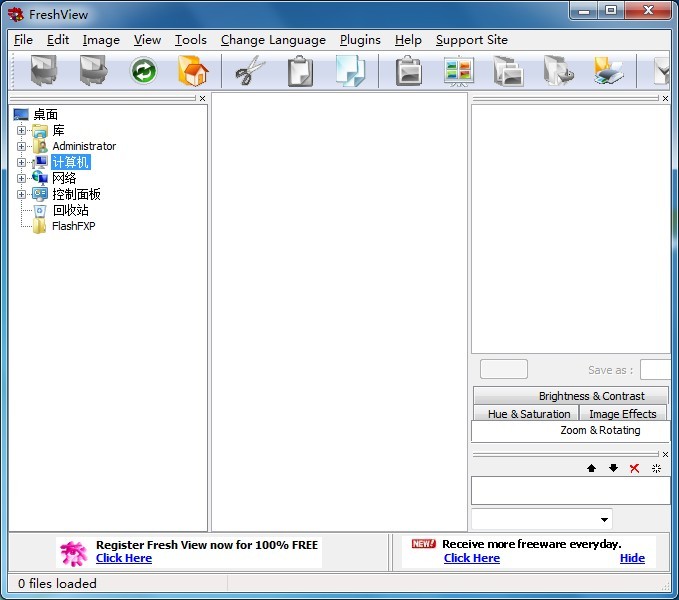The image size is (679, 600).
Task: Click the 网络 network globe icon
Action: tap(40, 178)
